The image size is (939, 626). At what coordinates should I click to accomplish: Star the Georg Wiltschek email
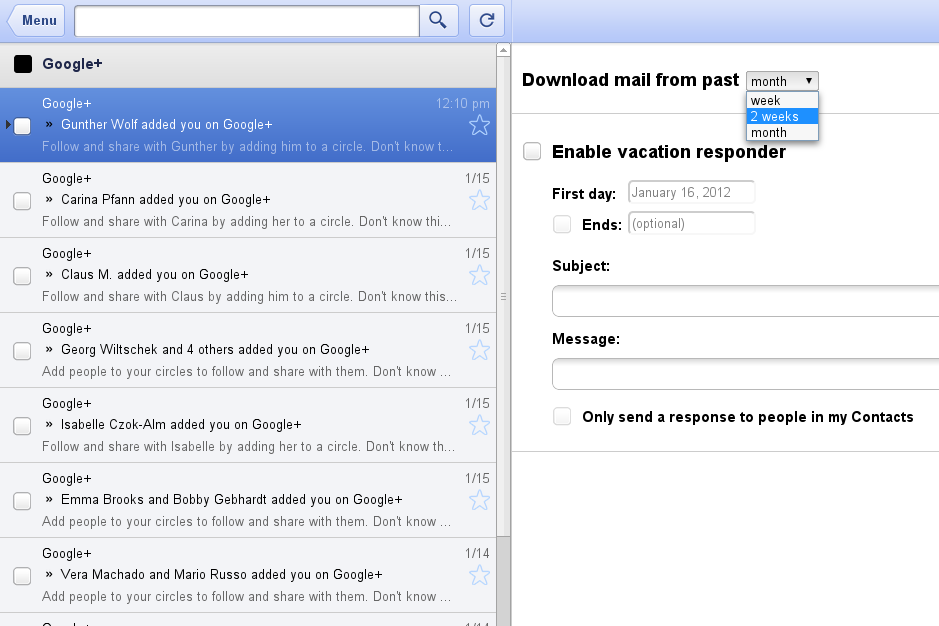pyautogui.click(x=479, y=350)
